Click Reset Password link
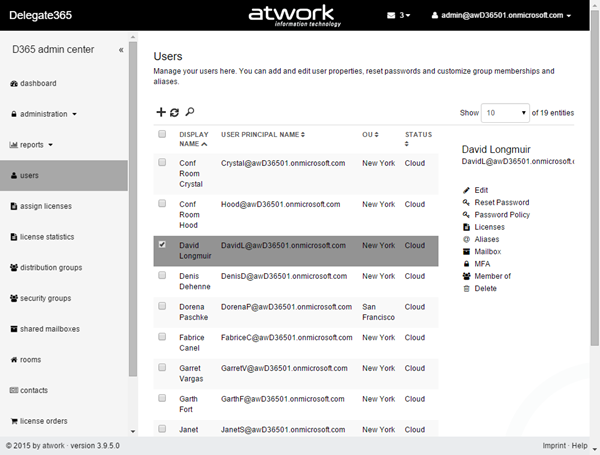 coord(501,202)
